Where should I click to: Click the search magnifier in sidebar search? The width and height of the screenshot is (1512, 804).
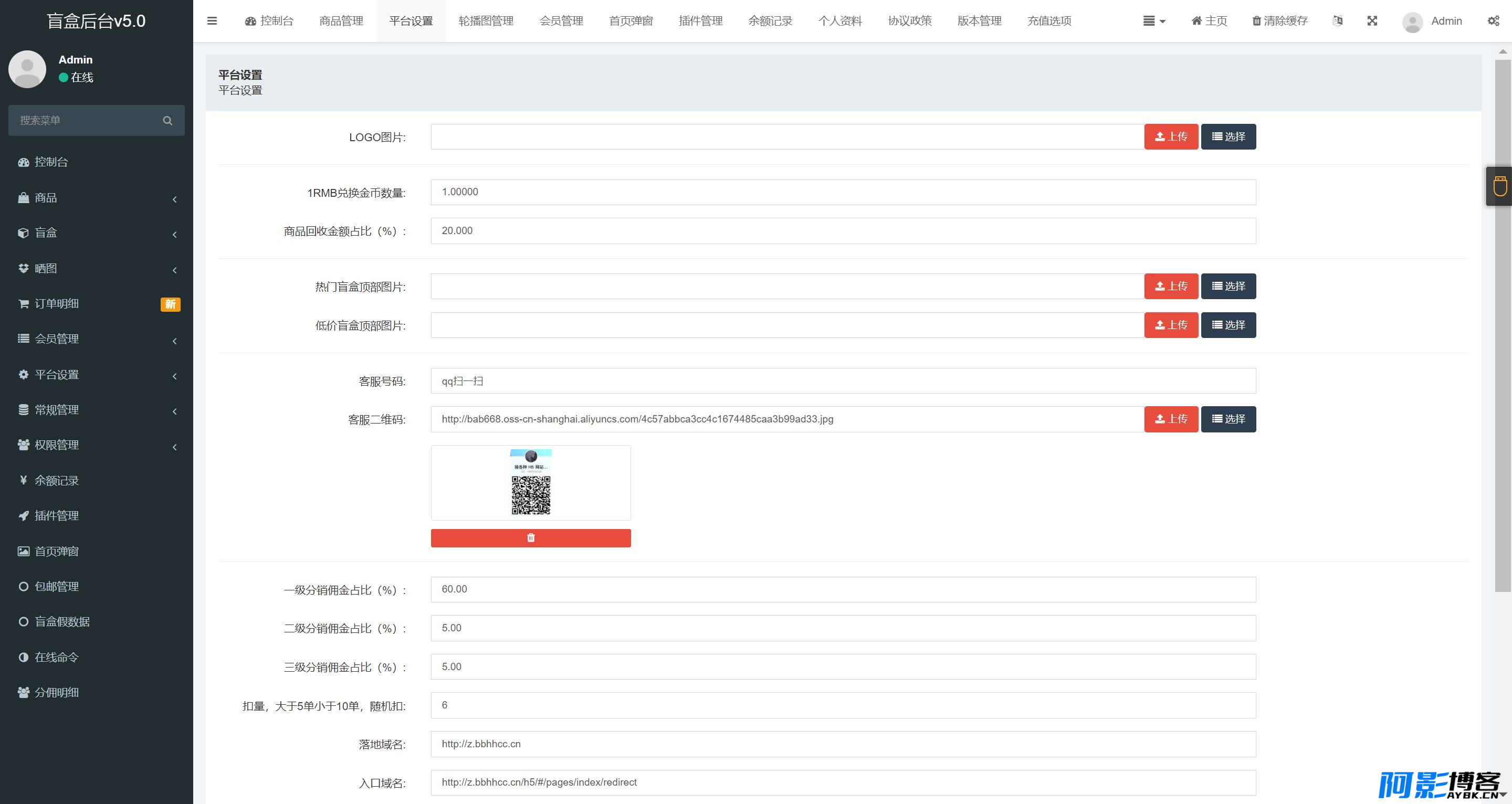click(x=167, y=120)
